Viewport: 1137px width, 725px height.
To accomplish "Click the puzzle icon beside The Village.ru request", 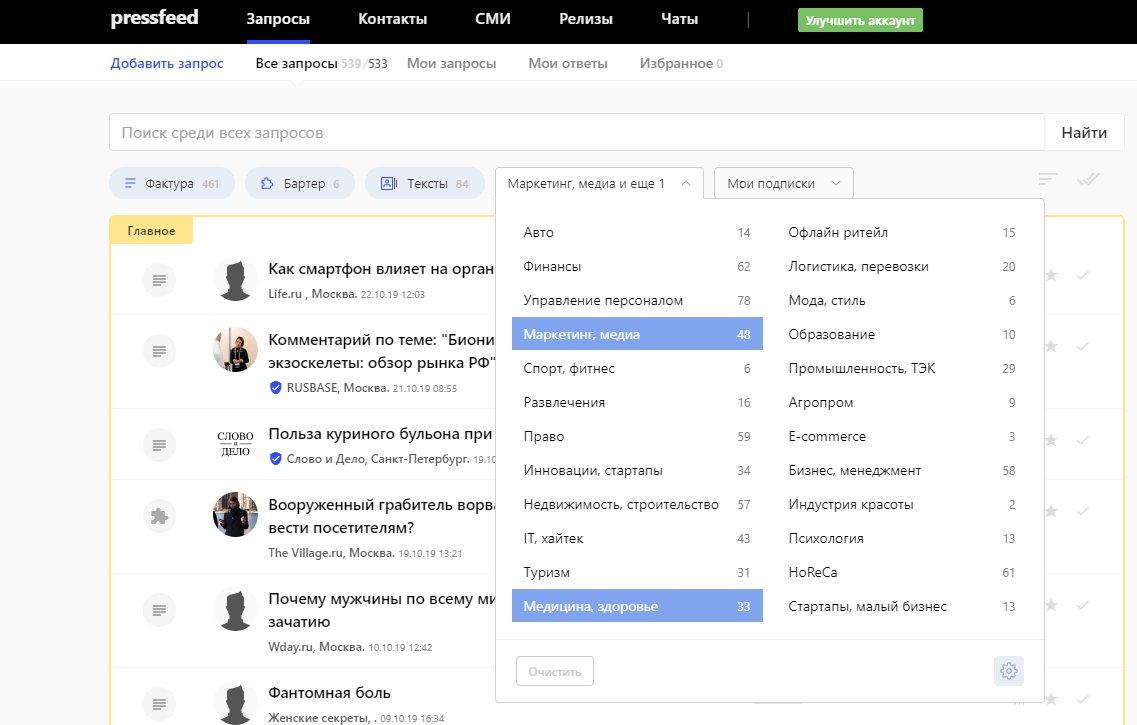I will 158,516.
